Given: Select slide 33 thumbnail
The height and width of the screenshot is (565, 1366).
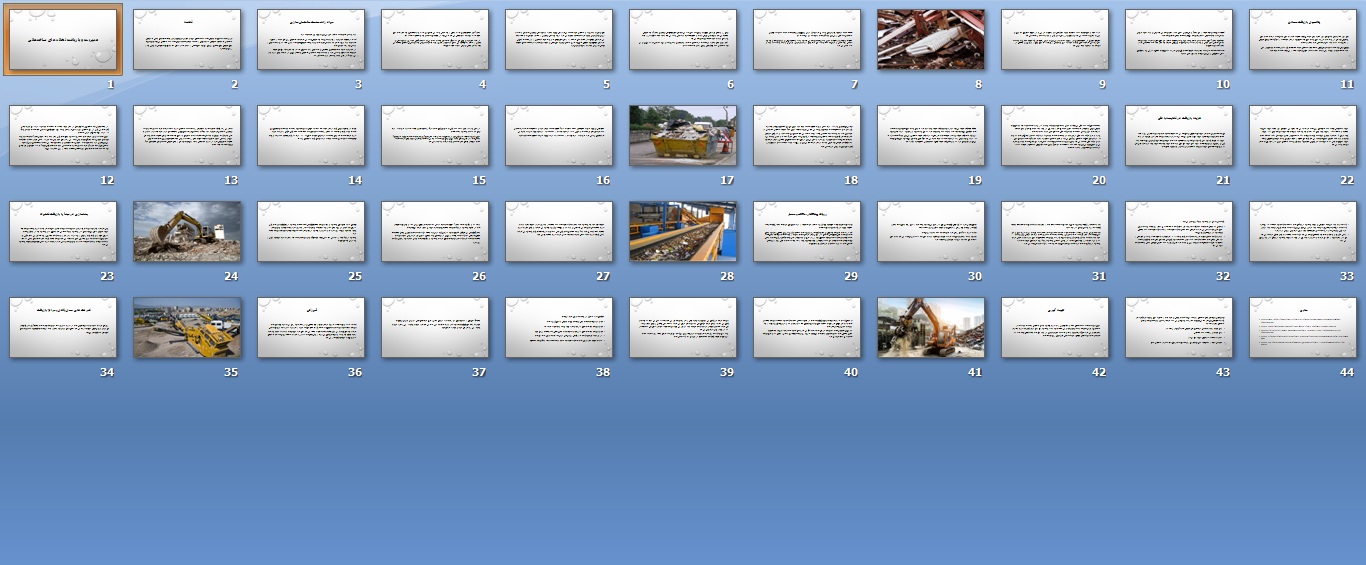Looking at the screenshot, I should click(1303, 232).
